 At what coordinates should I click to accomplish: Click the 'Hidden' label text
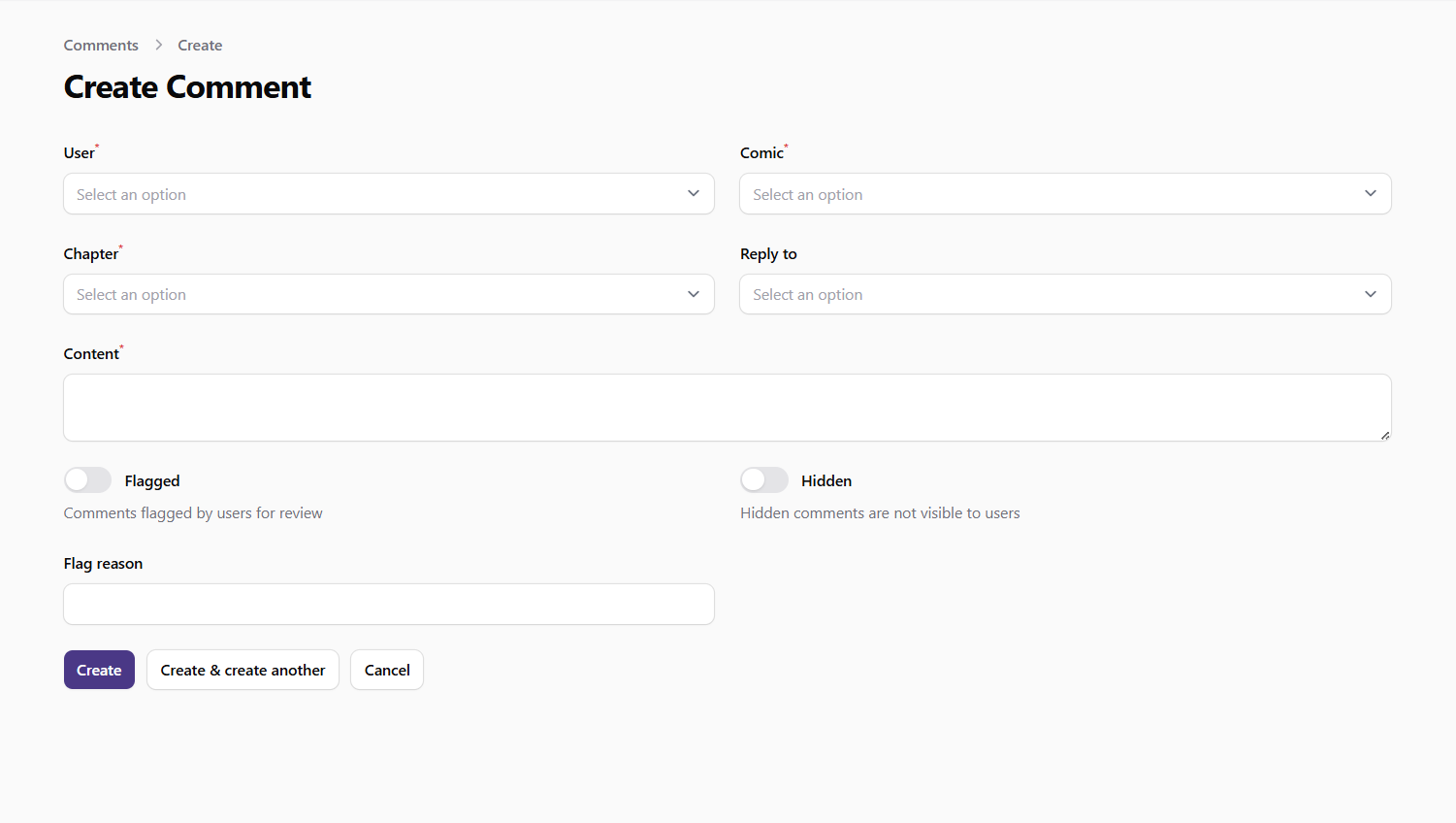pyautogui.click(x=825, y=481)
